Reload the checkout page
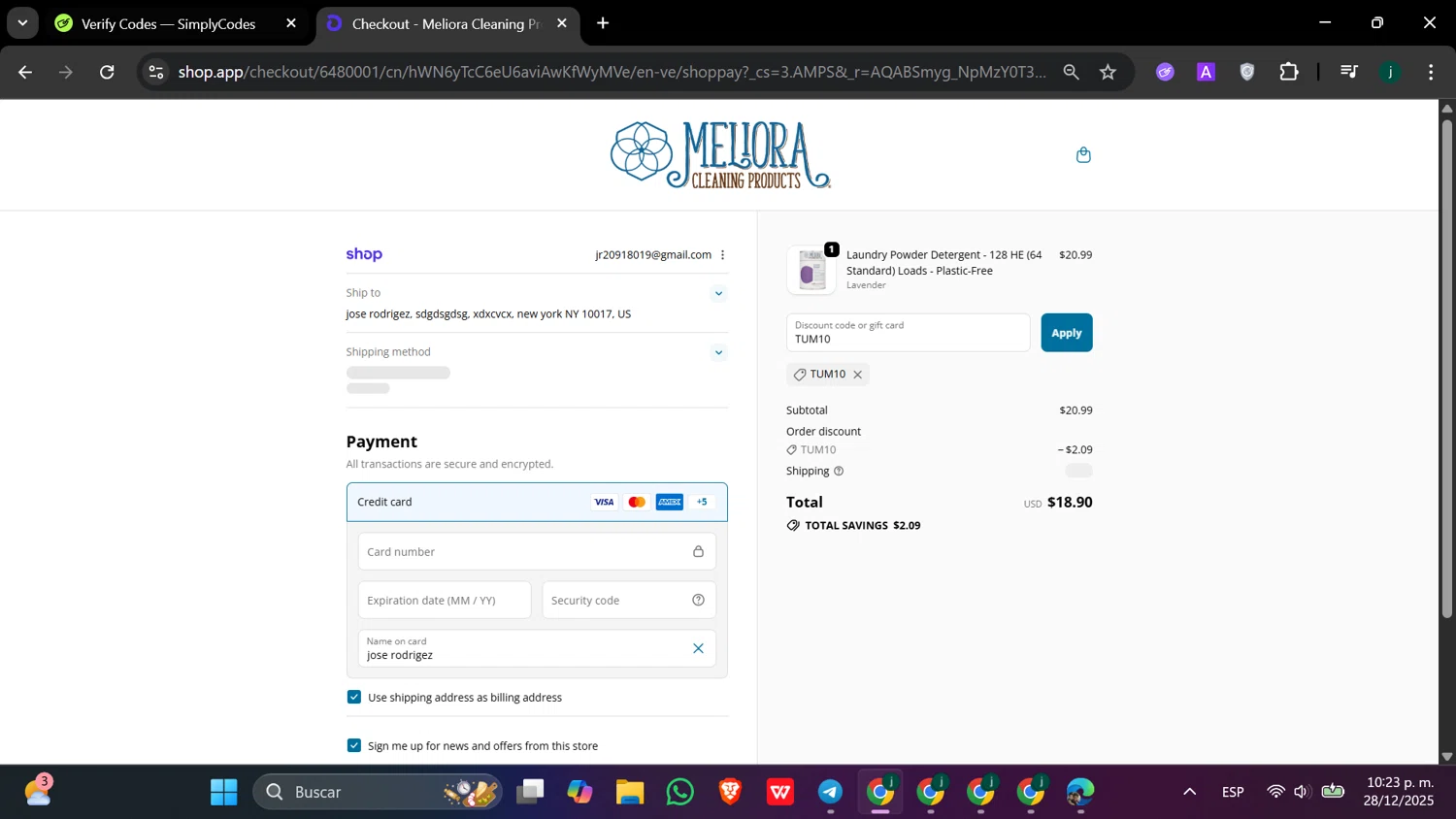The height and width of the screenshot is (819, 1456). click(107, 72)
